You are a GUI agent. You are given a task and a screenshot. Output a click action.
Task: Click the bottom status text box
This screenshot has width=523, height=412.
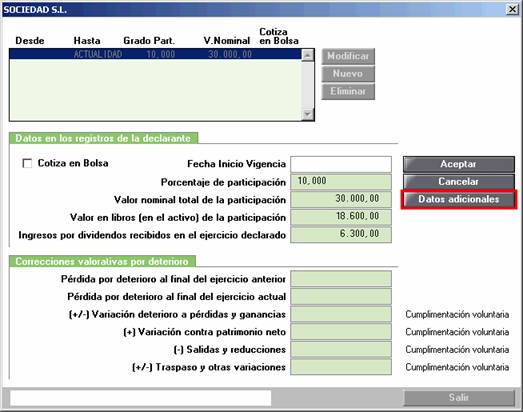coord(140,398)
